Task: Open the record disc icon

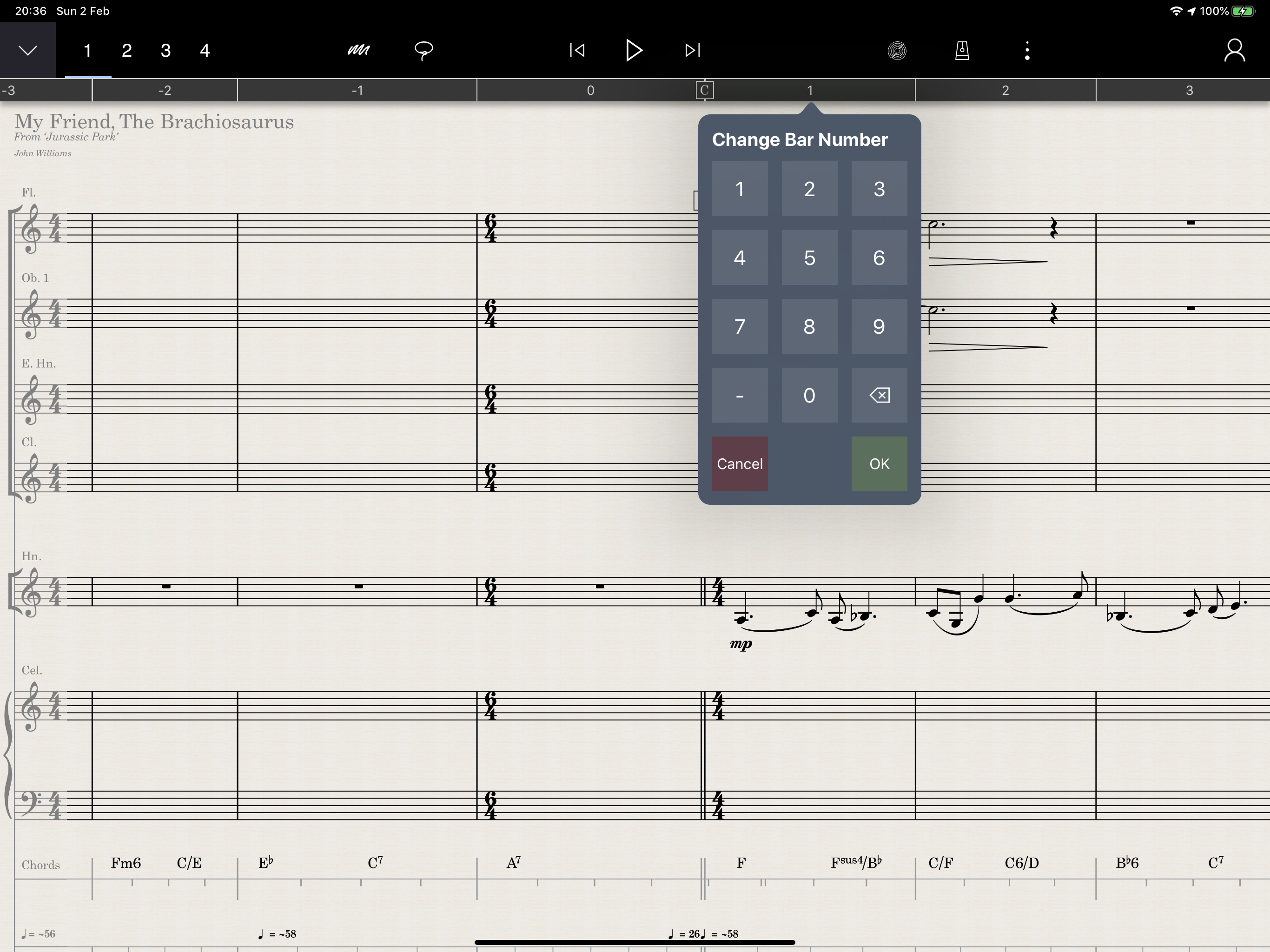Action: click(897, 51)
